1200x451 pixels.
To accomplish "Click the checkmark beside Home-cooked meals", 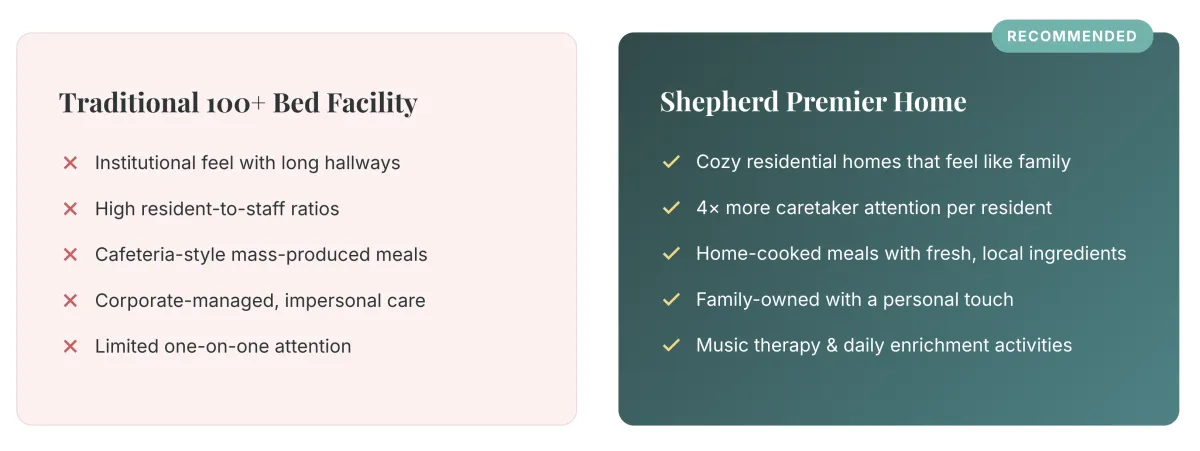I will click(x=671, y=254).
